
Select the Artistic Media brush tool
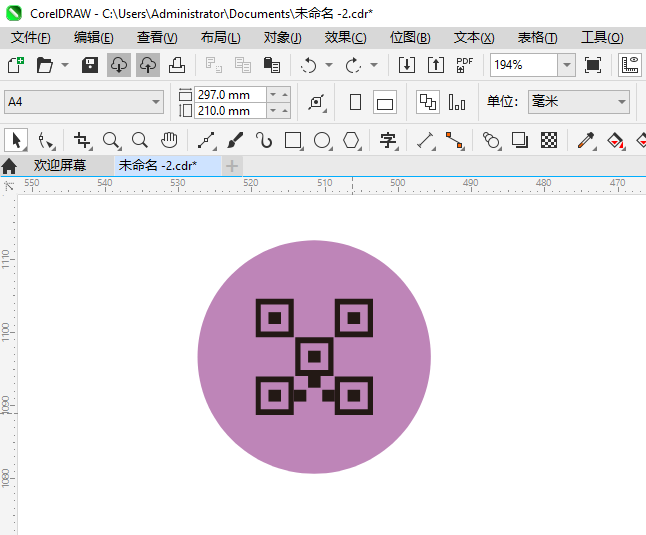click(235, 140)
